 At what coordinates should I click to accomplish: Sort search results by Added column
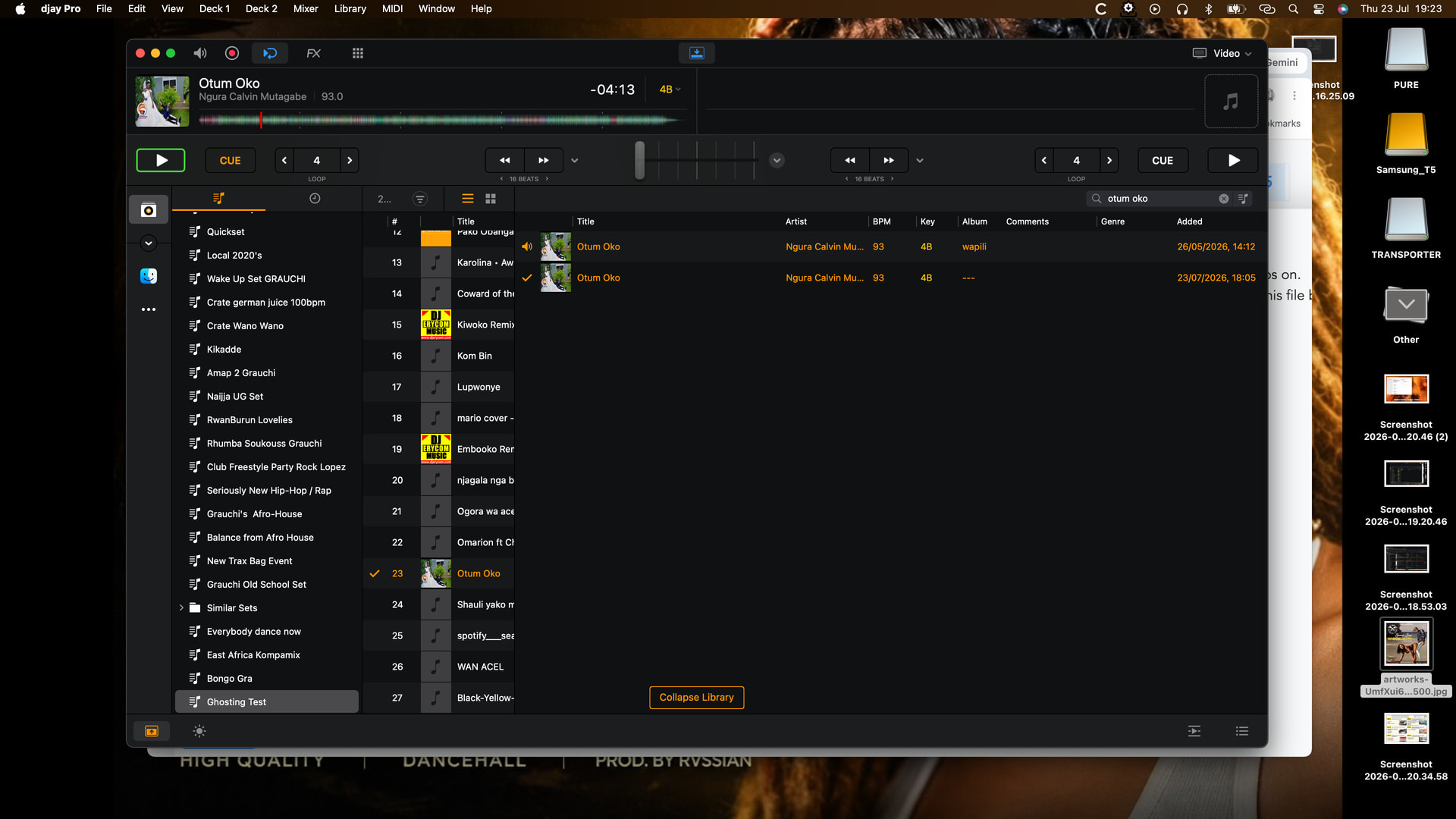pos(1189,221)
